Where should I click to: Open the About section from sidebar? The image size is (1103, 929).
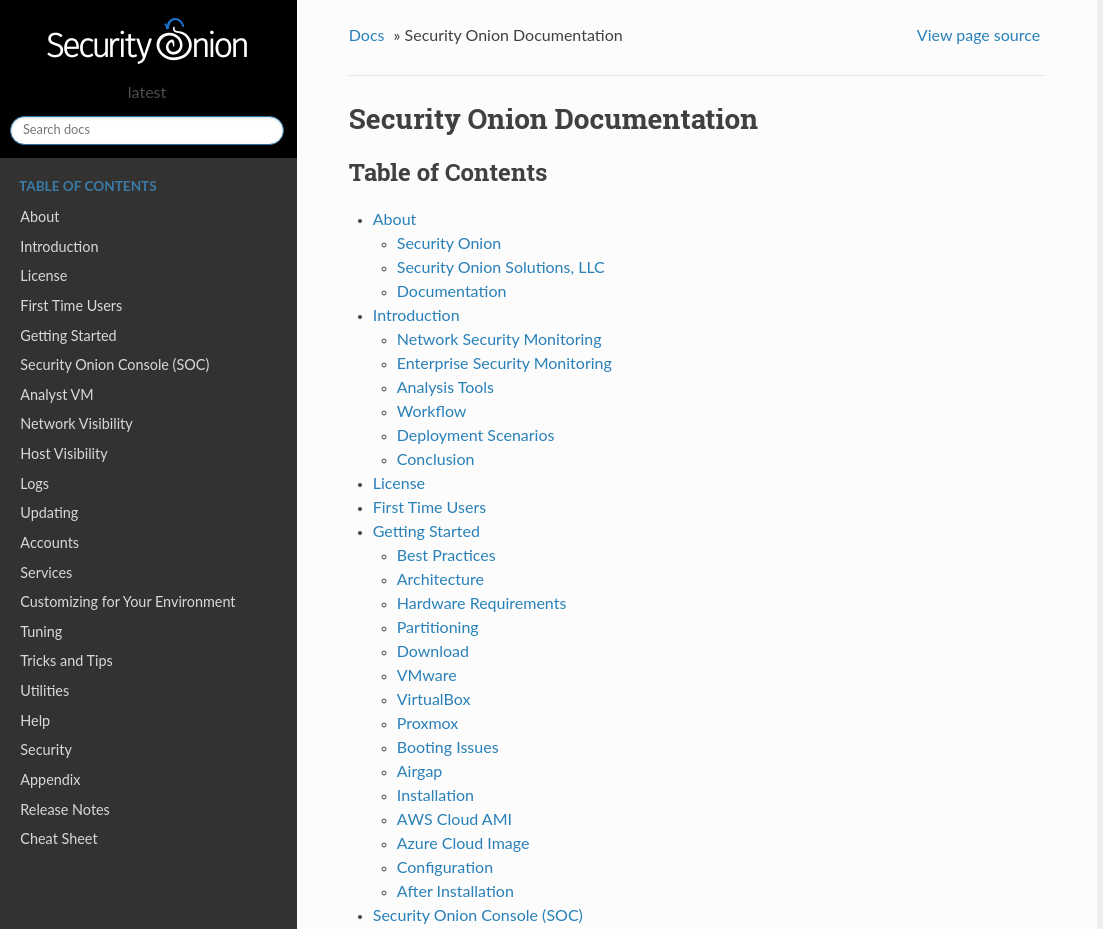coord(39,217)
